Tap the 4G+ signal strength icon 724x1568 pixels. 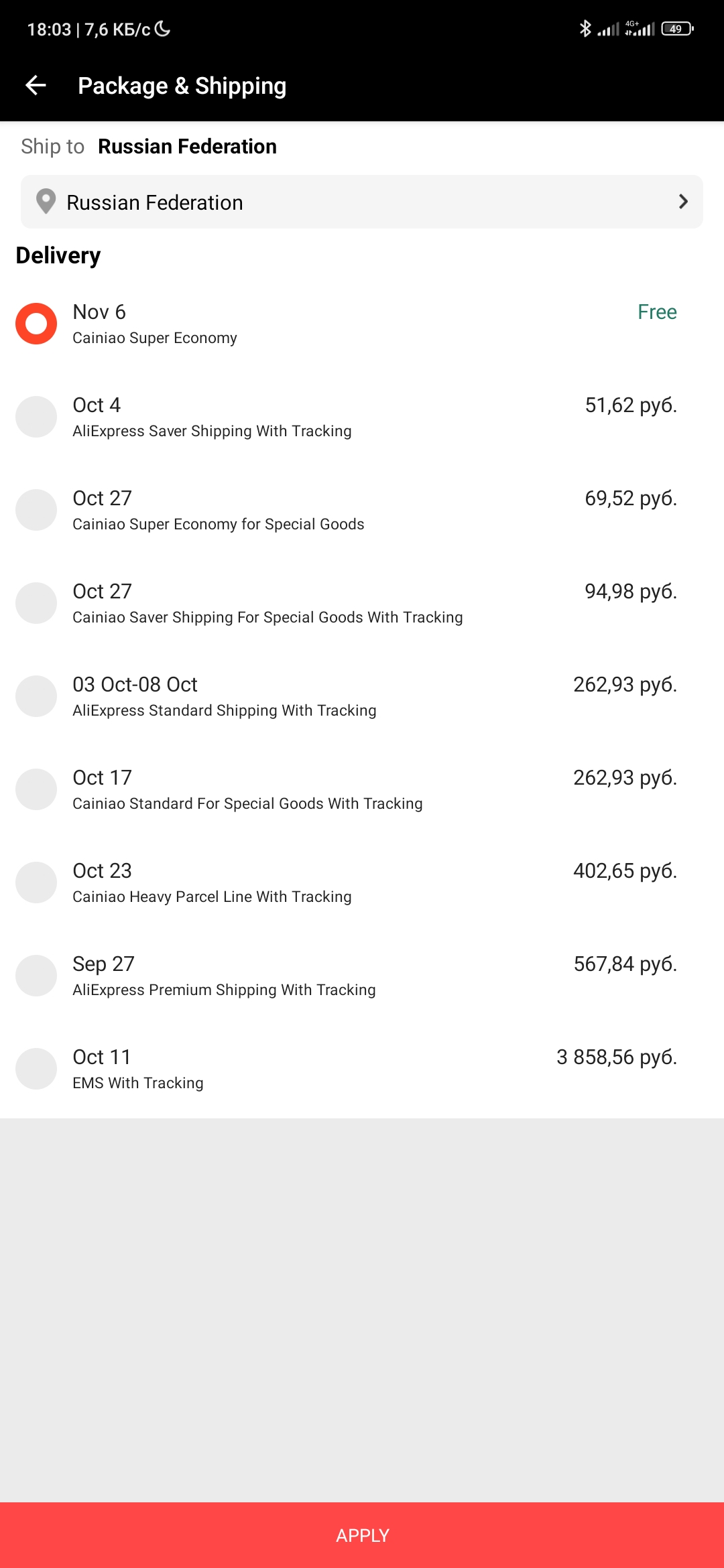(x=640, y=29)
